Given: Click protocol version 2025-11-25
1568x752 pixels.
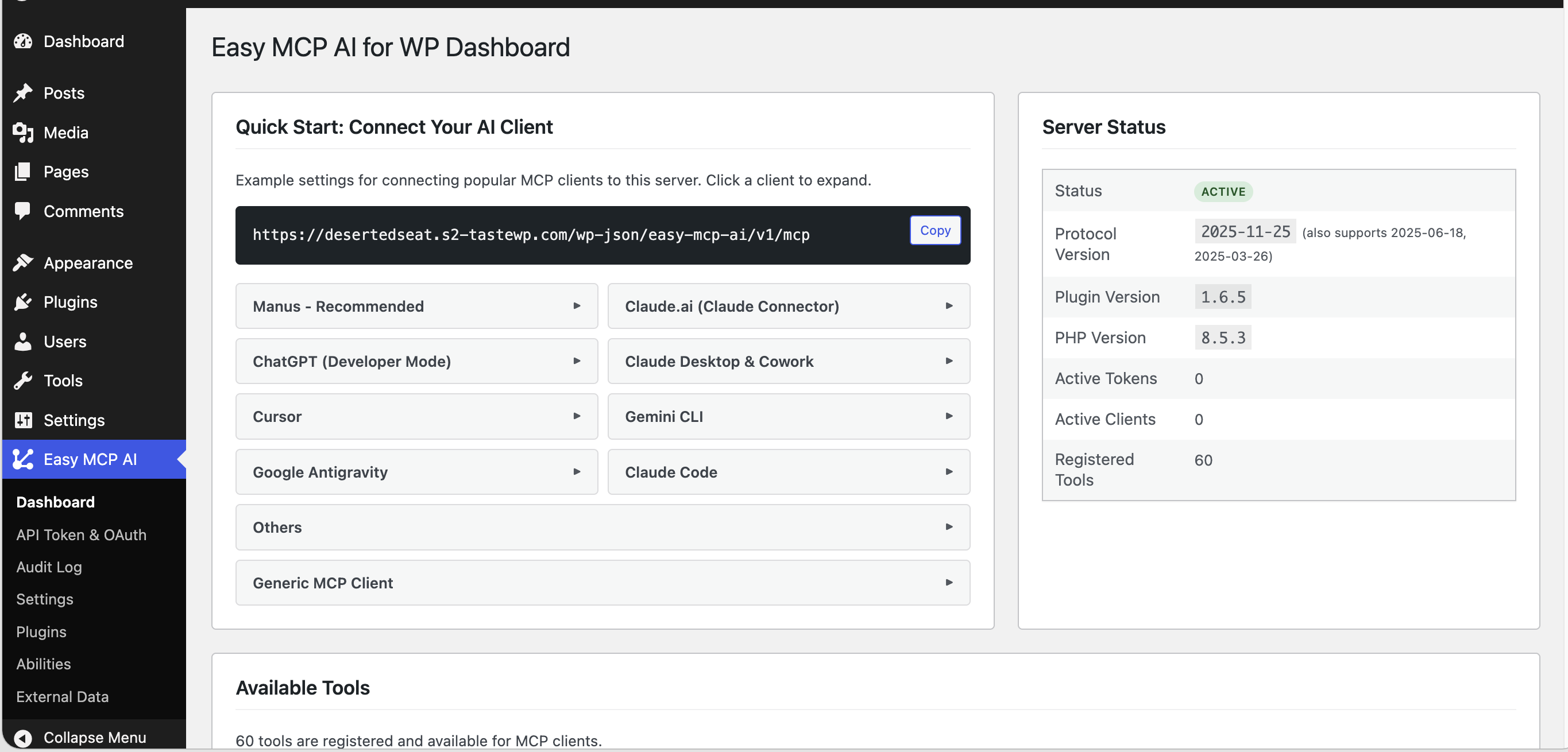Looking at the screenshot, I should pyautogui.click(x=1245, y=232).
